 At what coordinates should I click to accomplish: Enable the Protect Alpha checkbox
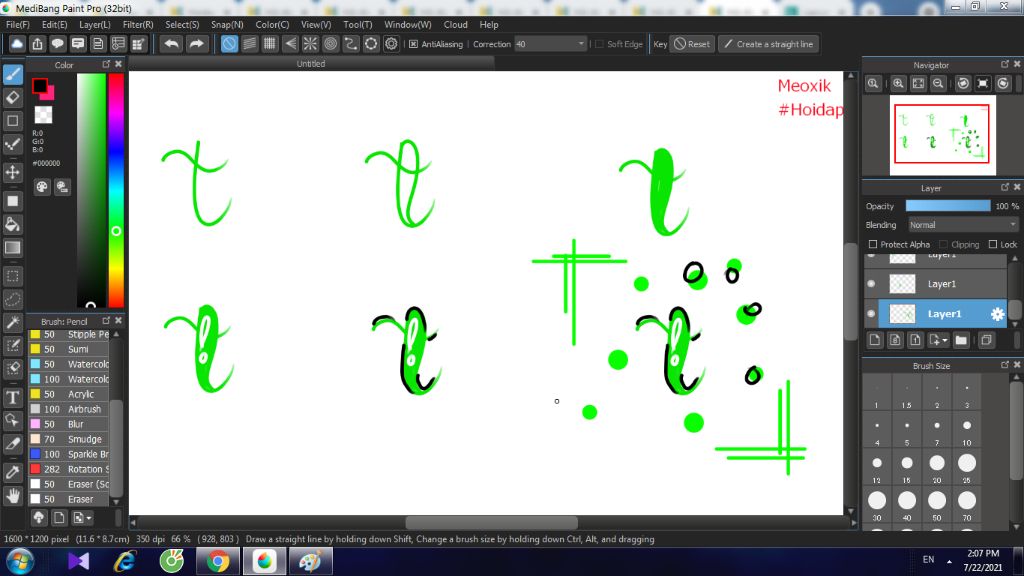(872, 244)
